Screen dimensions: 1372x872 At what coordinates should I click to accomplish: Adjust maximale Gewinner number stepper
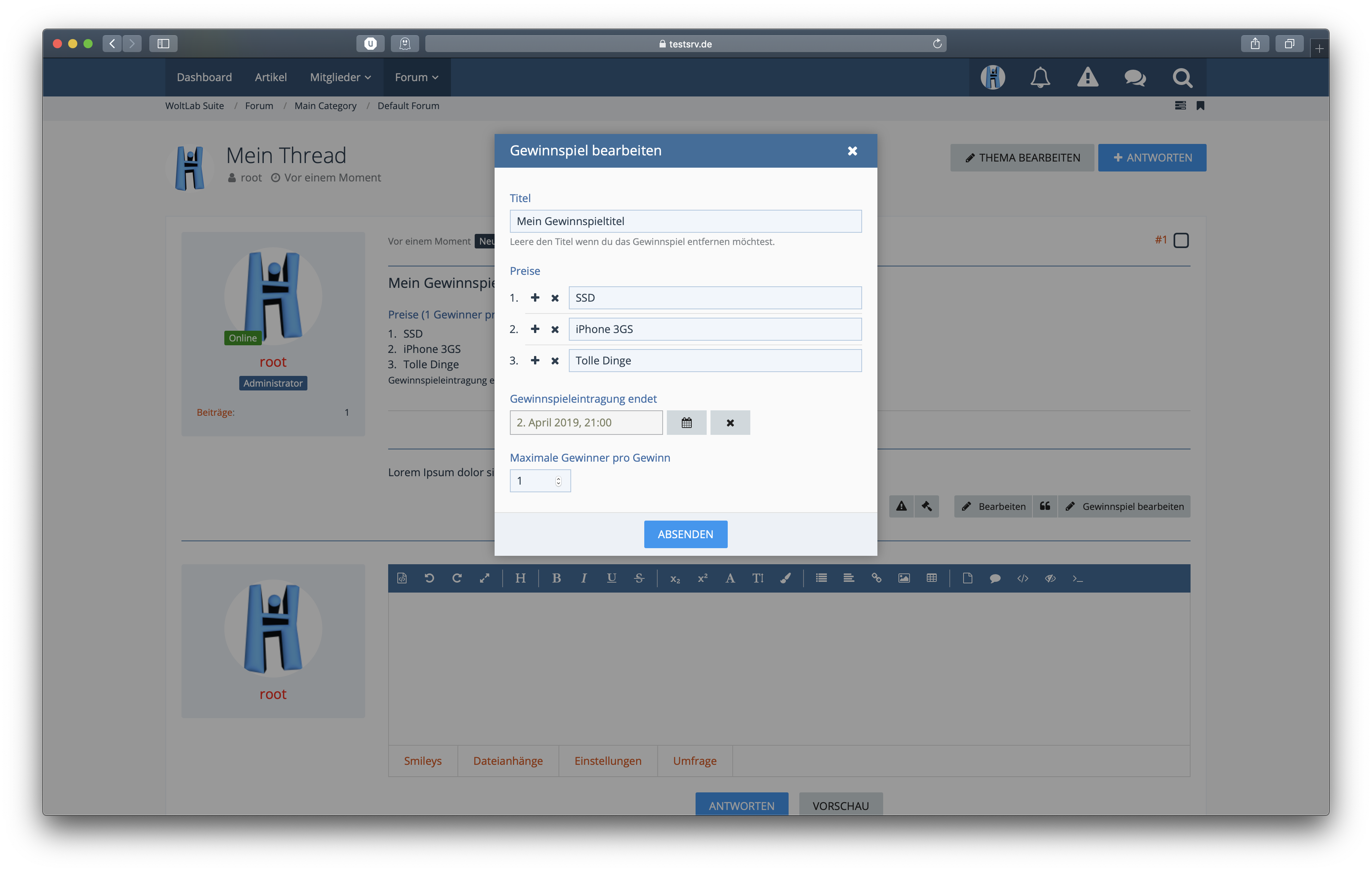(x=559, y=481)
